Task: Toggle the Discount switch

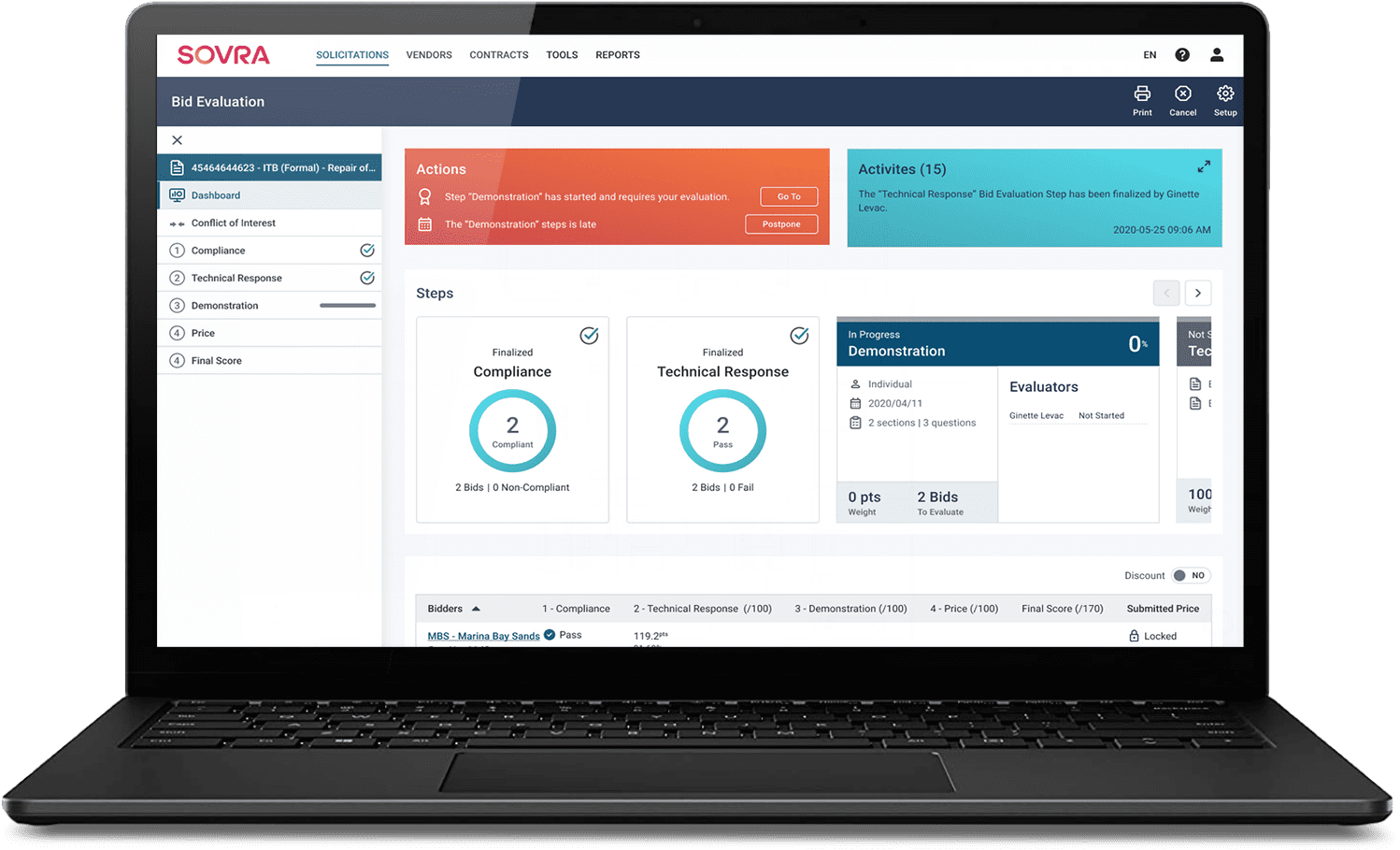Action: pos(1191,576)
